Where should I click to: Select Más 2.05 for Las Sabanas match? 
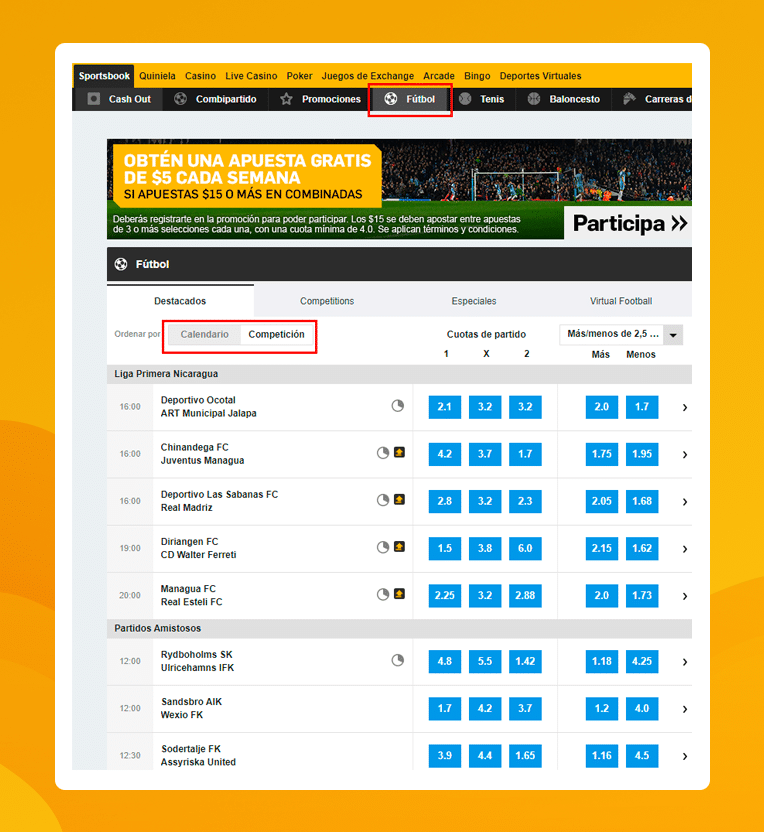tap(602, 501)
